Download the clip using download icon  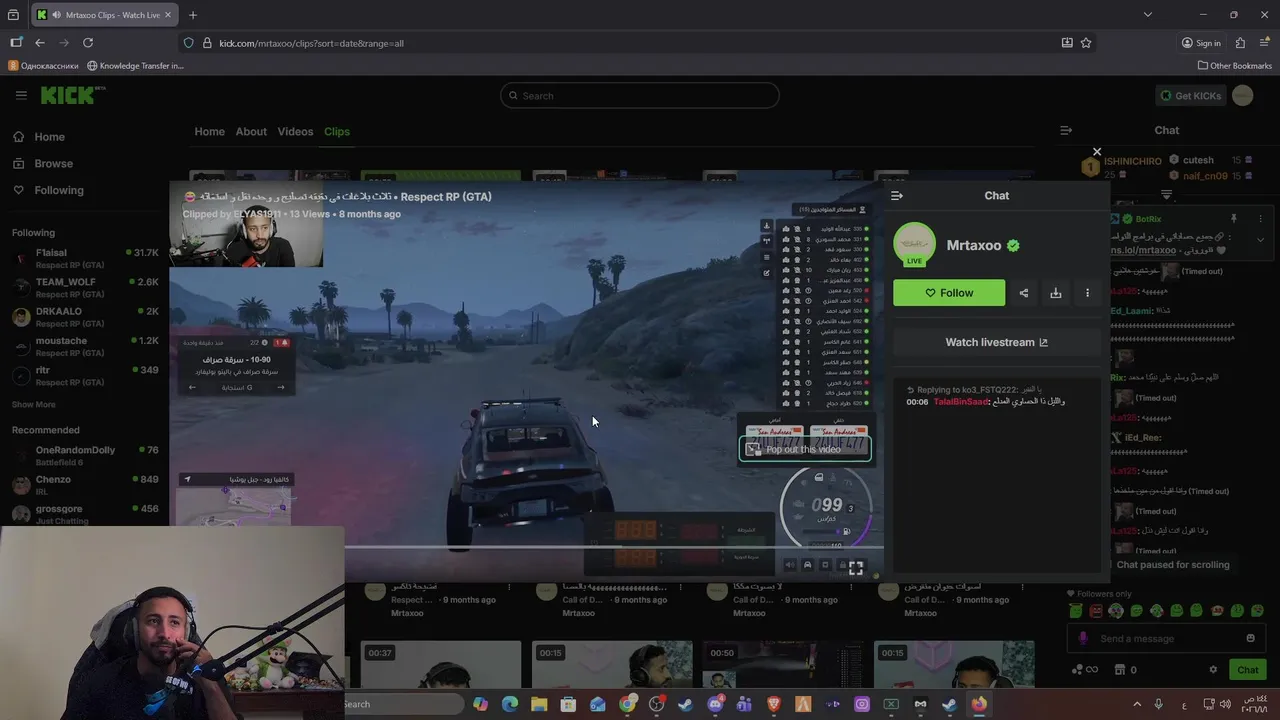1055,293
